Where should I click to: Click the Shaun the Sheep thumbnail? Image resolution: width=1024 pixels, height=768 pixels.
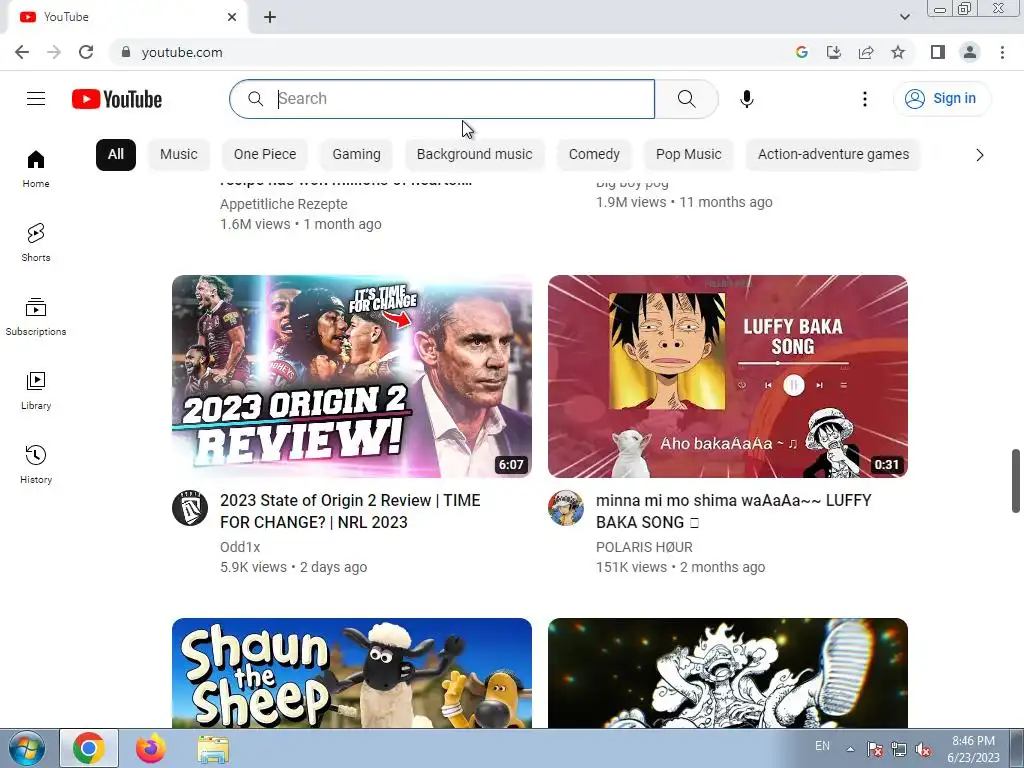352,673
